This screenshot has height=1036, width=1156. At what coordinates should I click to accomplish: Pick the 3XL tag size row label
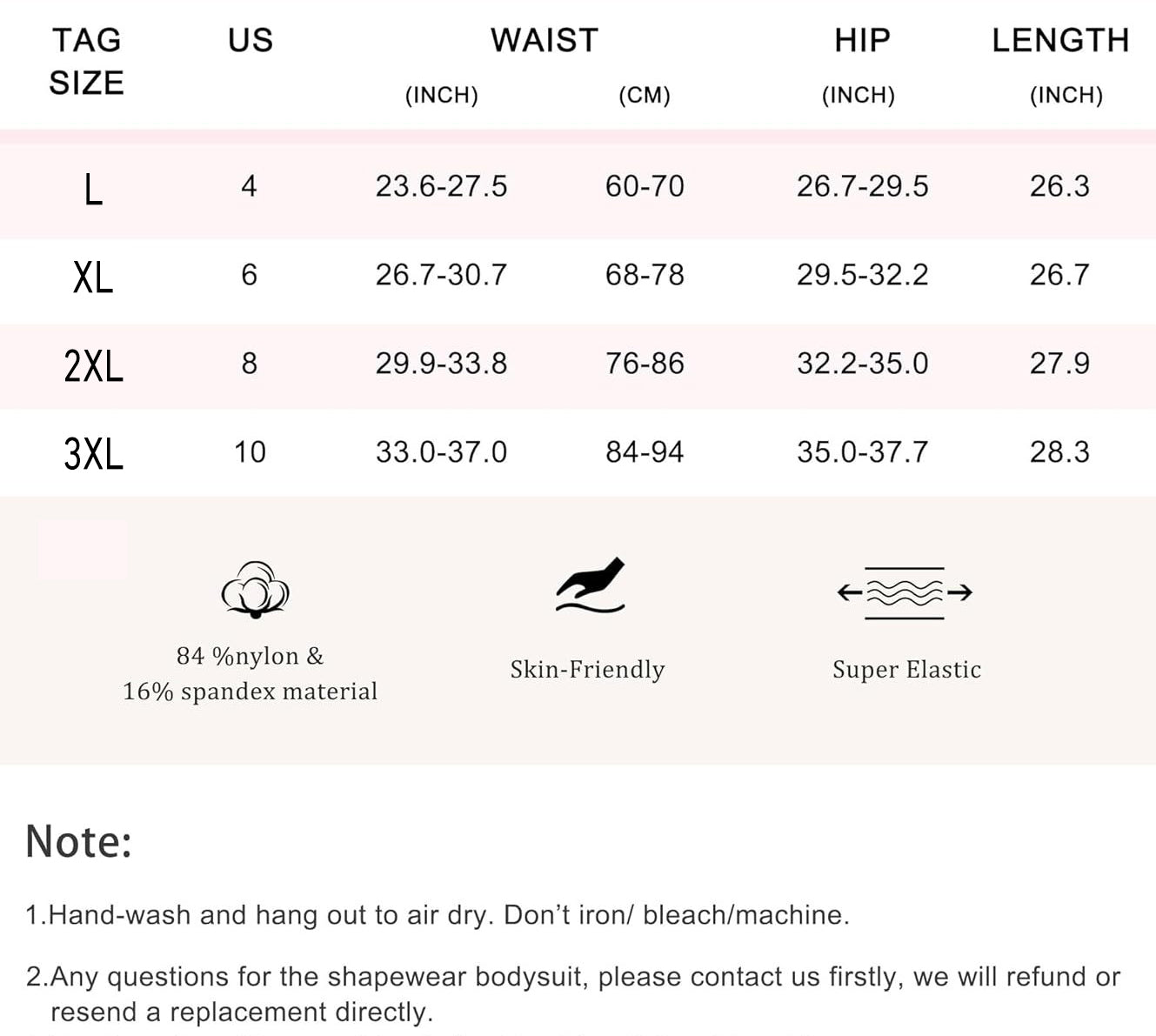(x=93, y=454)
